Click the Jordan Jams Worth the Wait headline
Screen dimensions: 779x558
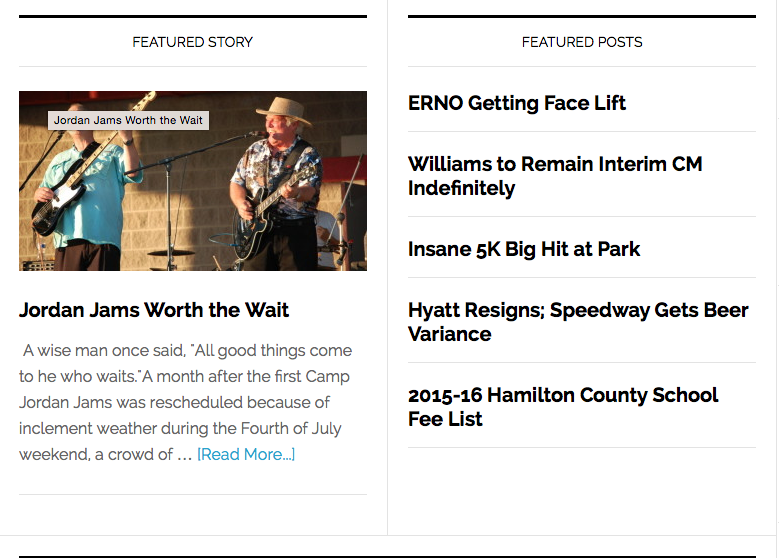pyautogui.click(x=154, y=310)
